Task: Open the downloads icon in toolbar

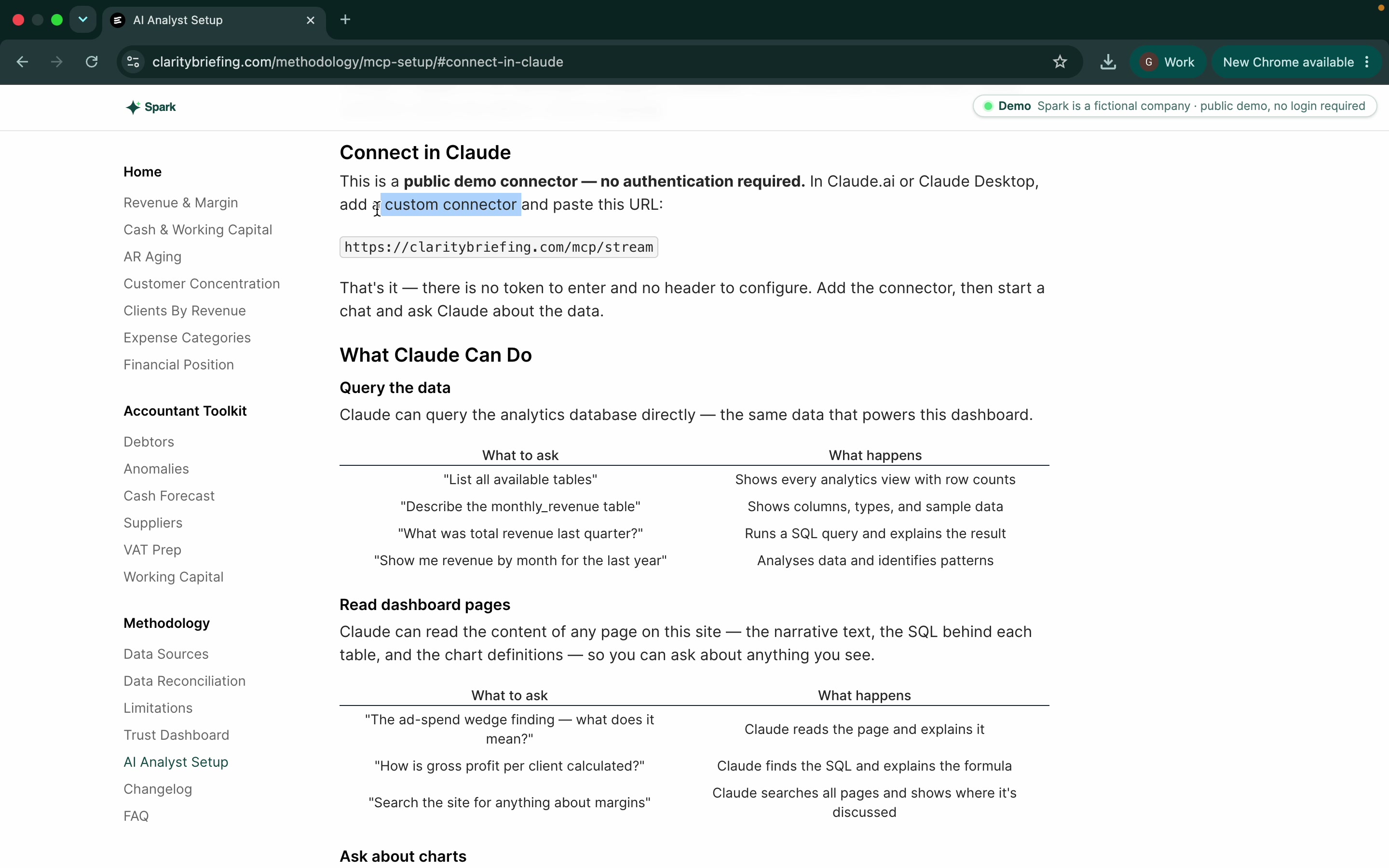Action: pyautogui.click(x=1108, y=62)
